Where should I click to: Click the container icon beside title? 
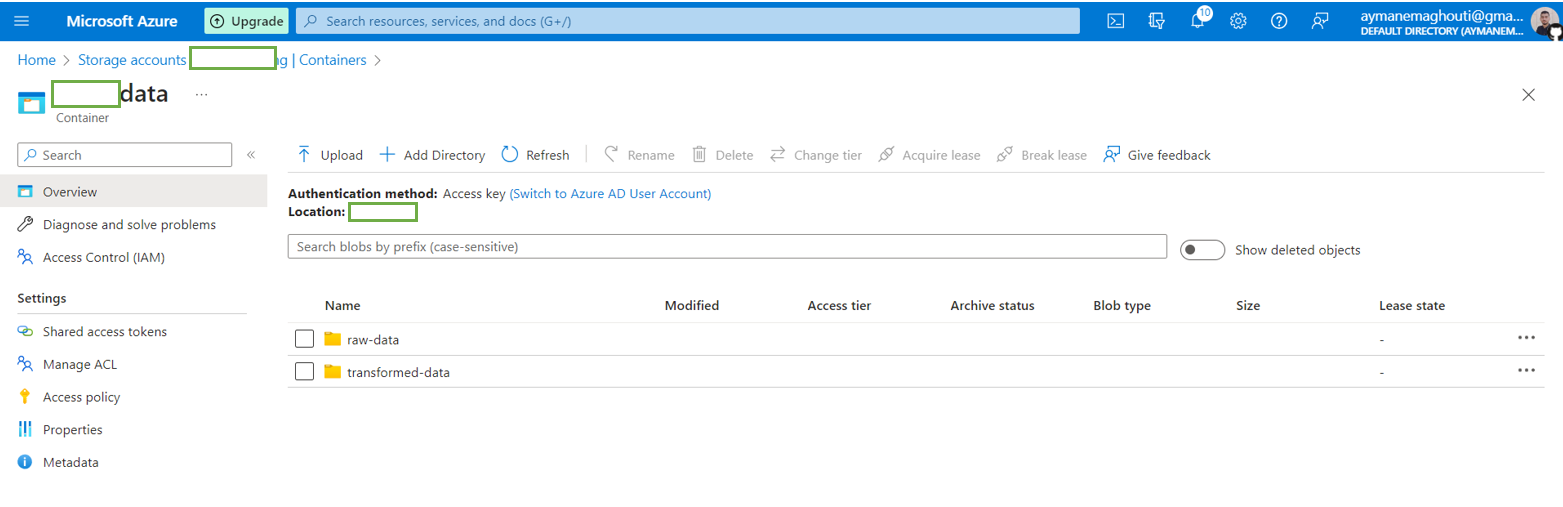32,102
